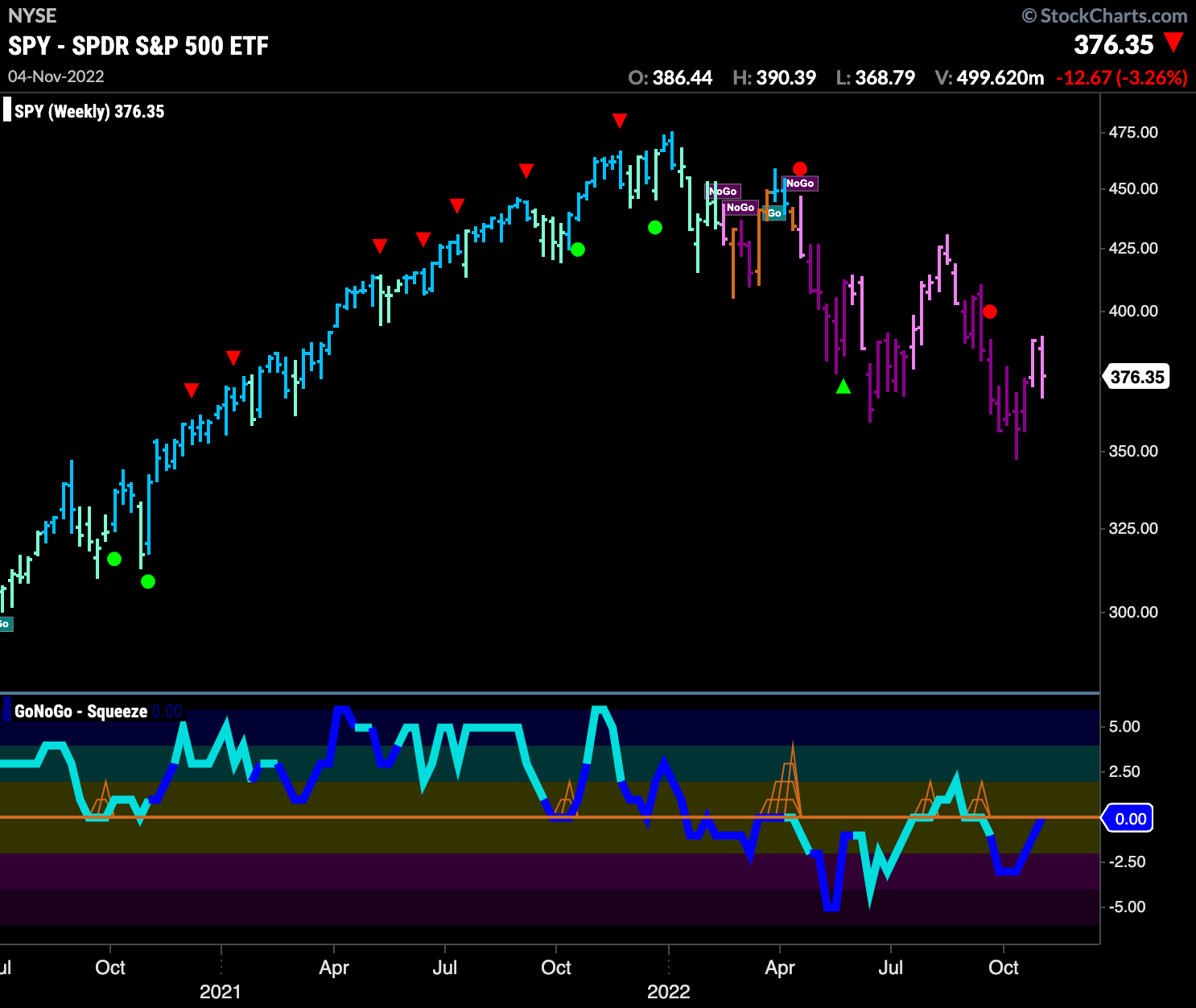
Task: Click the red triangle above December 2020 bars
Action: (191, 390)
